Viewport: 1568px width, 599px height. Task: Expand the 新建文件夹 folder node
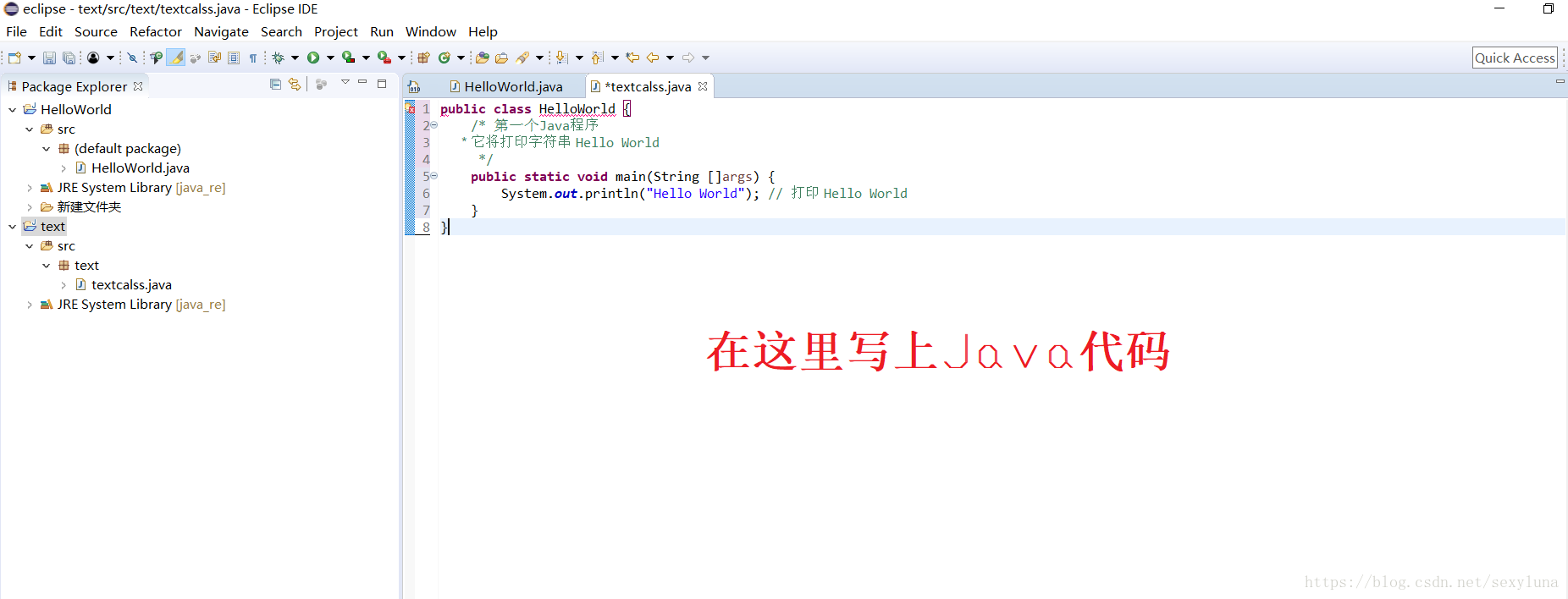click(x=30, y=207)
